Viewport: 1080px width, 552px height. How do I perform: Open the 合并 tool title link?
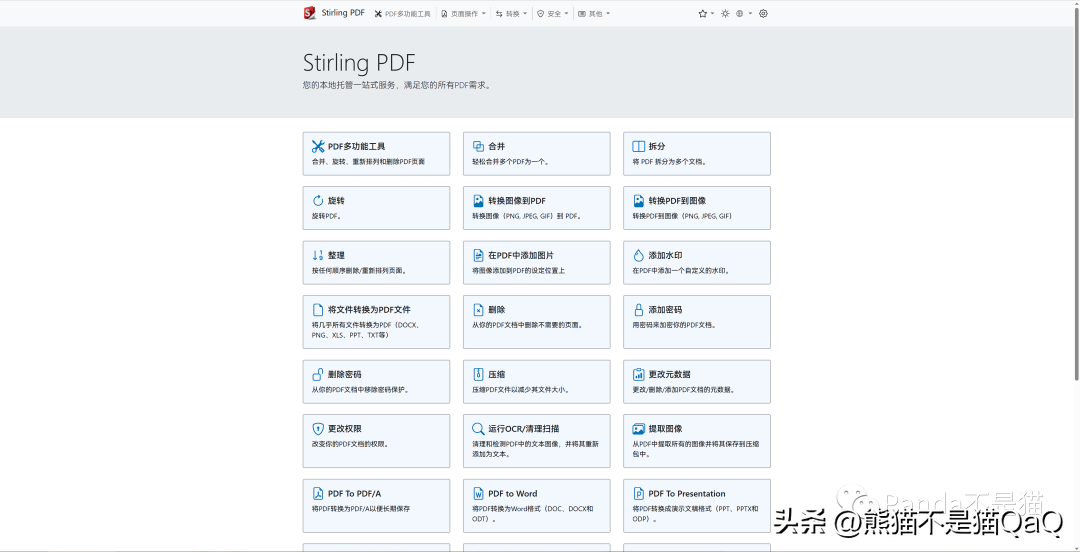tap(497, 146)
